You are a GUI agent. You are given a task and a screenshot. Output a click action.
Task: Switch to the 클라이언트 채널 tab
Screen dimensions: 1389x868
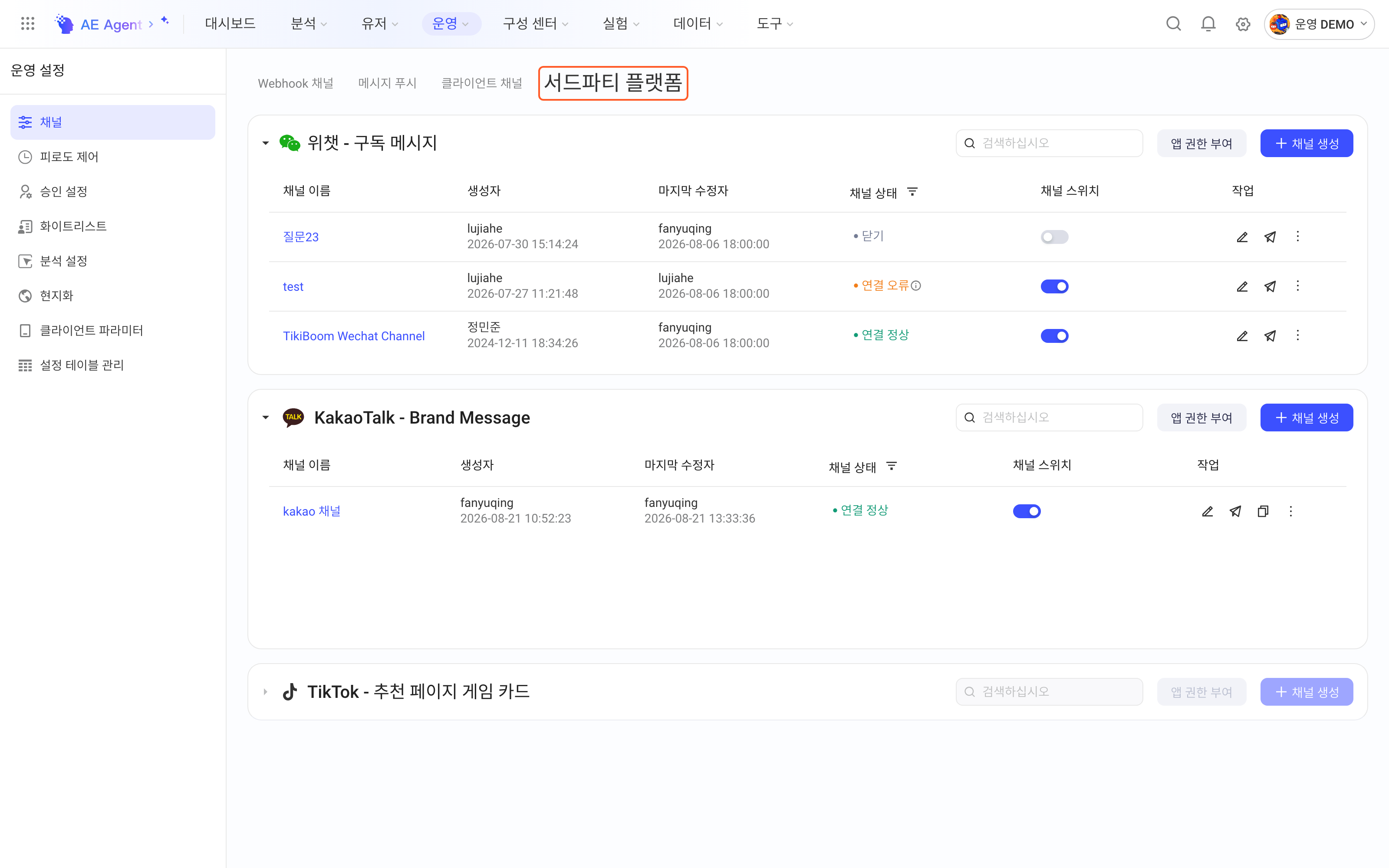481,83
